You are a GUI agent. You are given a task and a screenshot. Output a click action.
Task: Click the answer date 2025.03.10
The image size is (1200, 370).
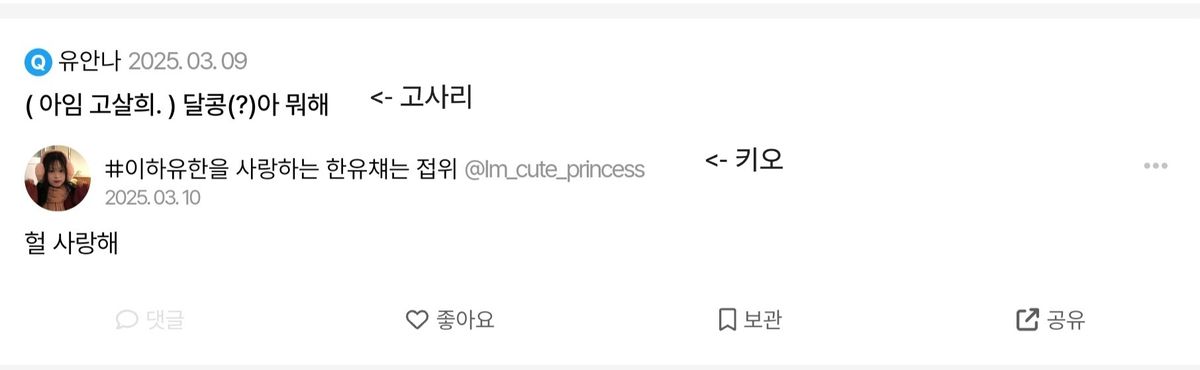(153, 198)
